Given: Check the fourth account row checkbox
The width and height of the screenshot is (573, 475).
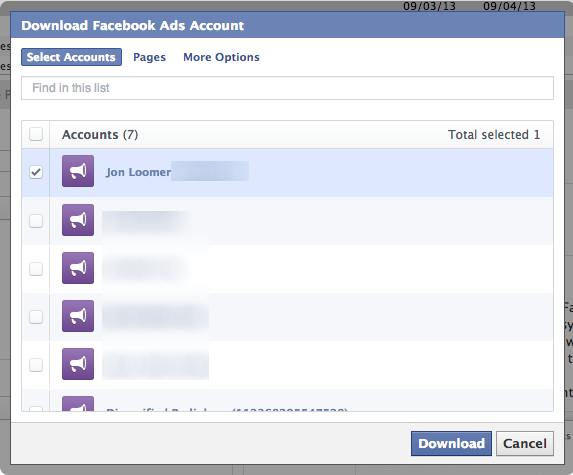Looking at the screenshot, I should click(36, 317).
